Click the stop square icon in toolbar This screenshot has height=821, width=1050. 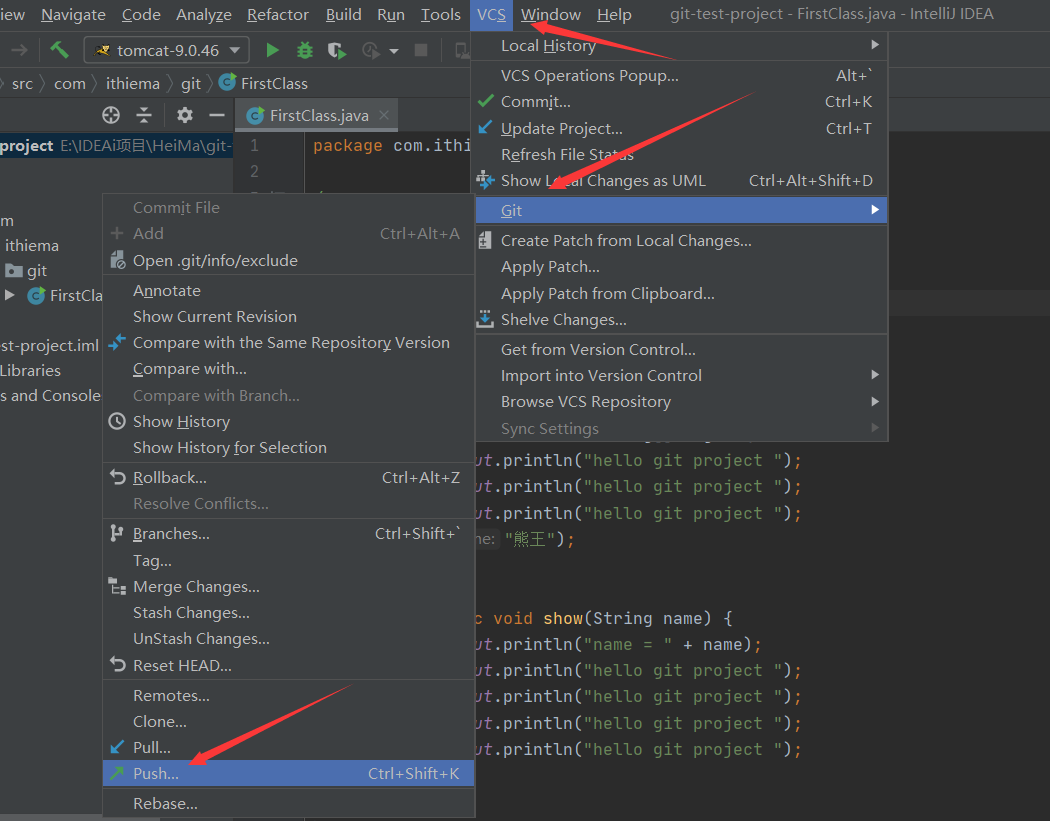click(421, 50)
